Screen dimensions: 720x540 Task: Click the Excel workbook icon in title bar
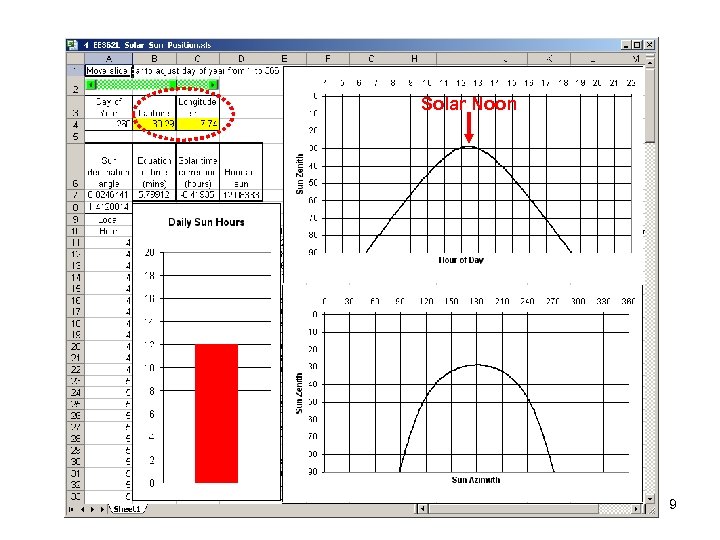(x=72, y=45)
